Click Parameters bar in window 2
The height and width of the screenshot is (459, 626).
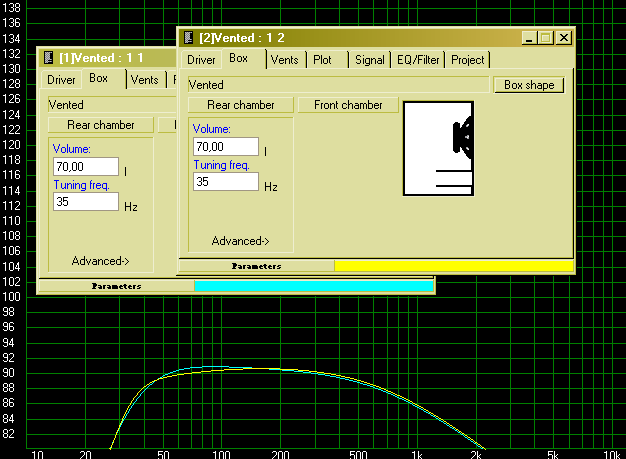(257, 266)
